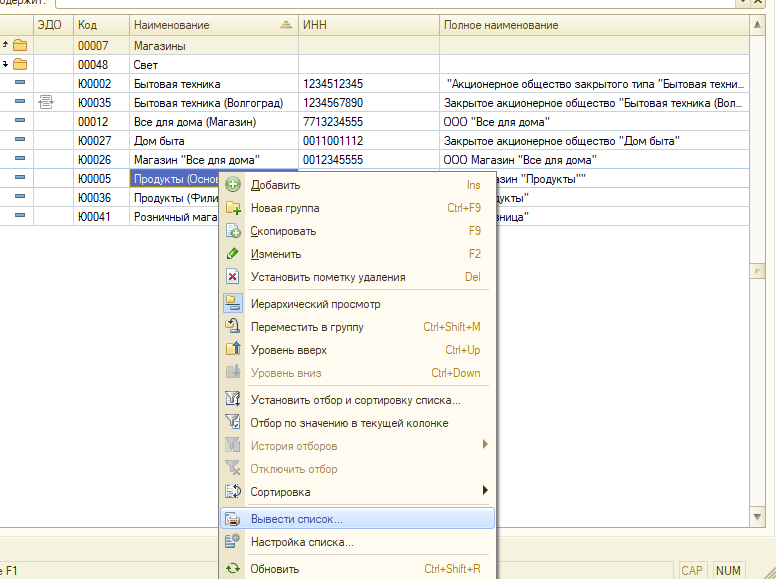Screen dimensions: 776x579
Task: Click the Переместить в группу icon
Action: pos(233,327)
